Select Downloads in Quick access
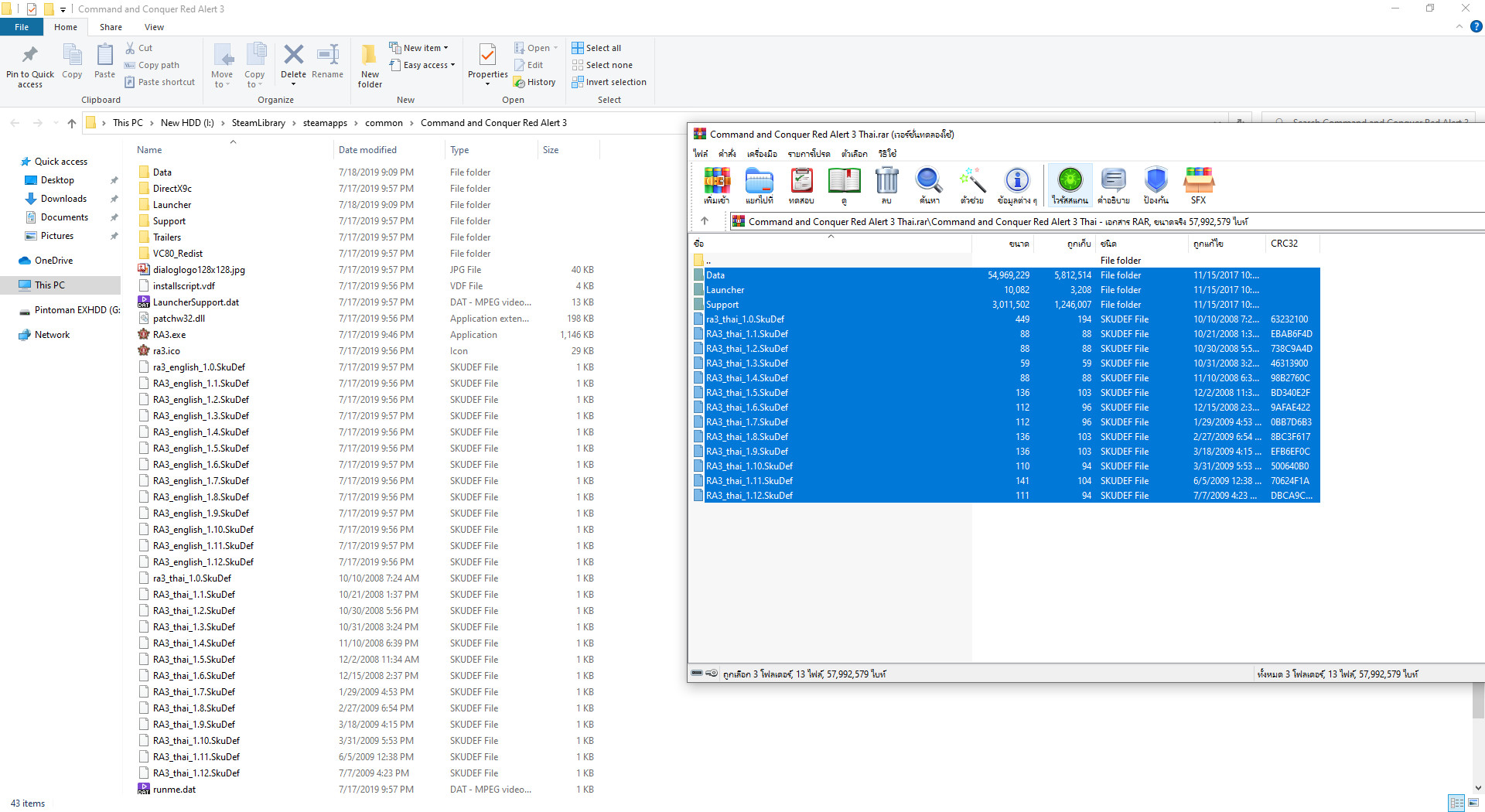The image size is (1485, 812). [63, 199]
